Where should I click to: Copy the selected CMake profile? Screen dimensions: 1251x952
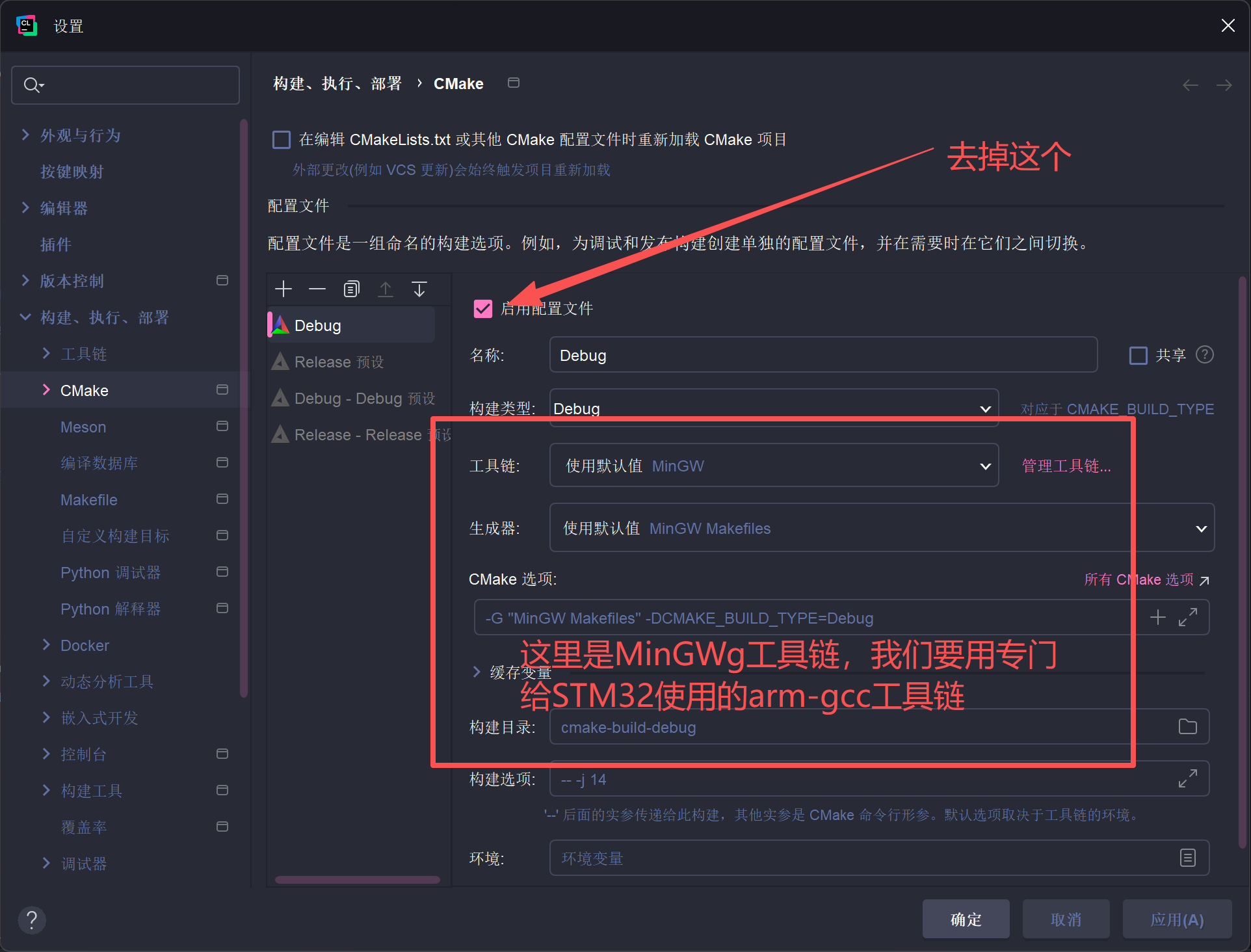[351, 289]
